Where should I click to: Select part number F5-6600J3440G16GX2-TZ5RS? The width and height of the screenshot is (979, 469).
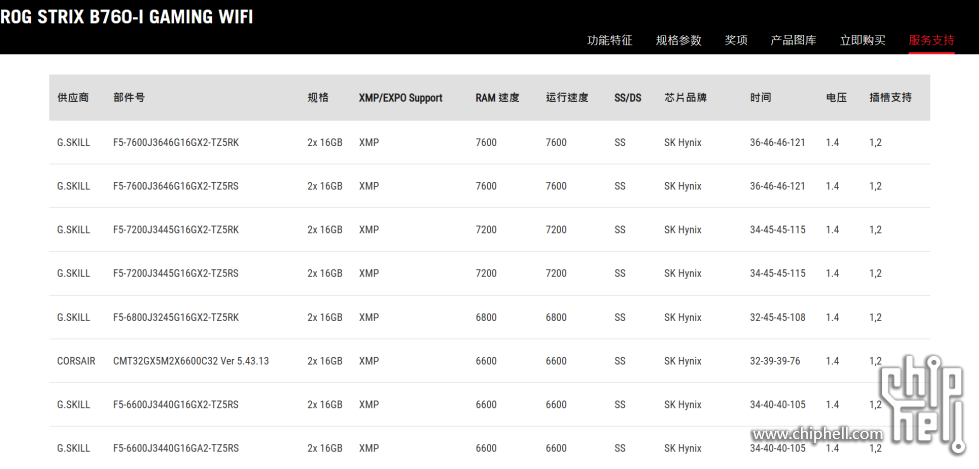point(176,405)
